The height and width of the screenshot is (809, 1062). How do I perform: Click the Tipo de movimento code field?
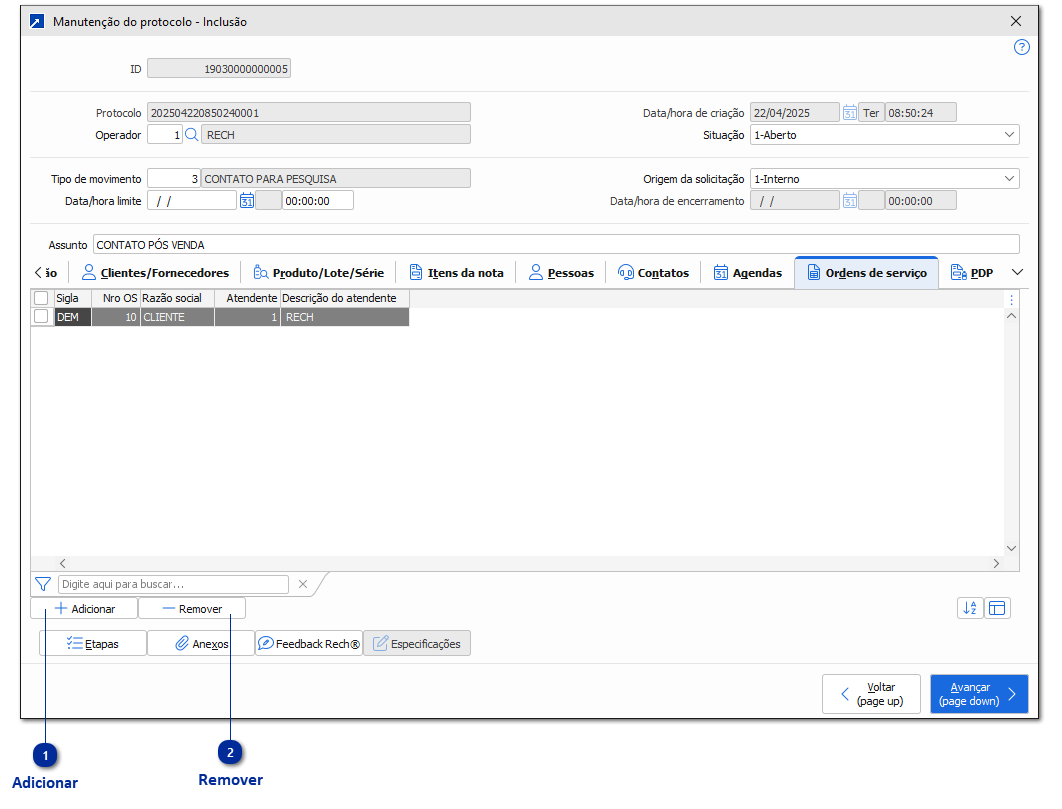pos(173,179)
